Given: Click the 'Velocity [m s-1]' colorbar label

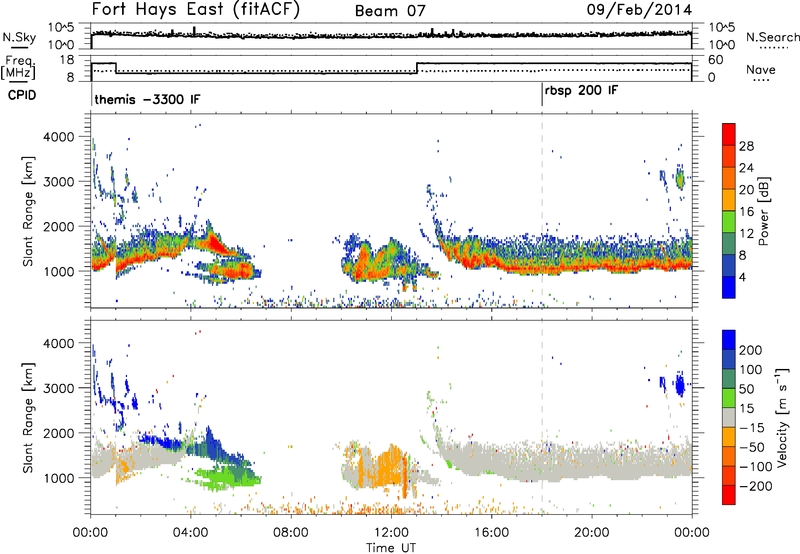Looking at the screenshot, I should coord(782,417).
